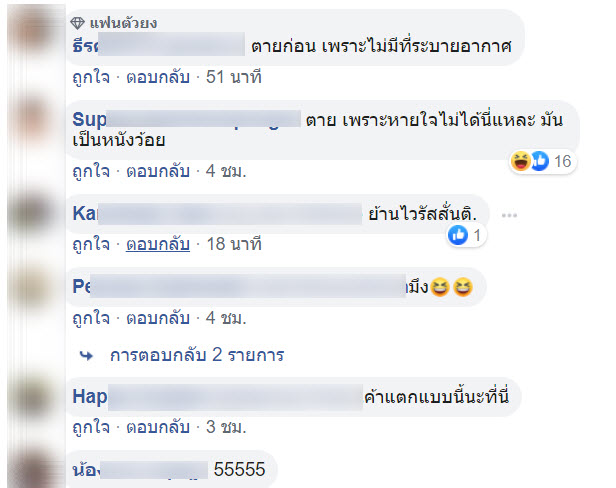616x488 pixels.
Task: Reply to the comment posted 51 นาที ago
Action: pos(158,77)
